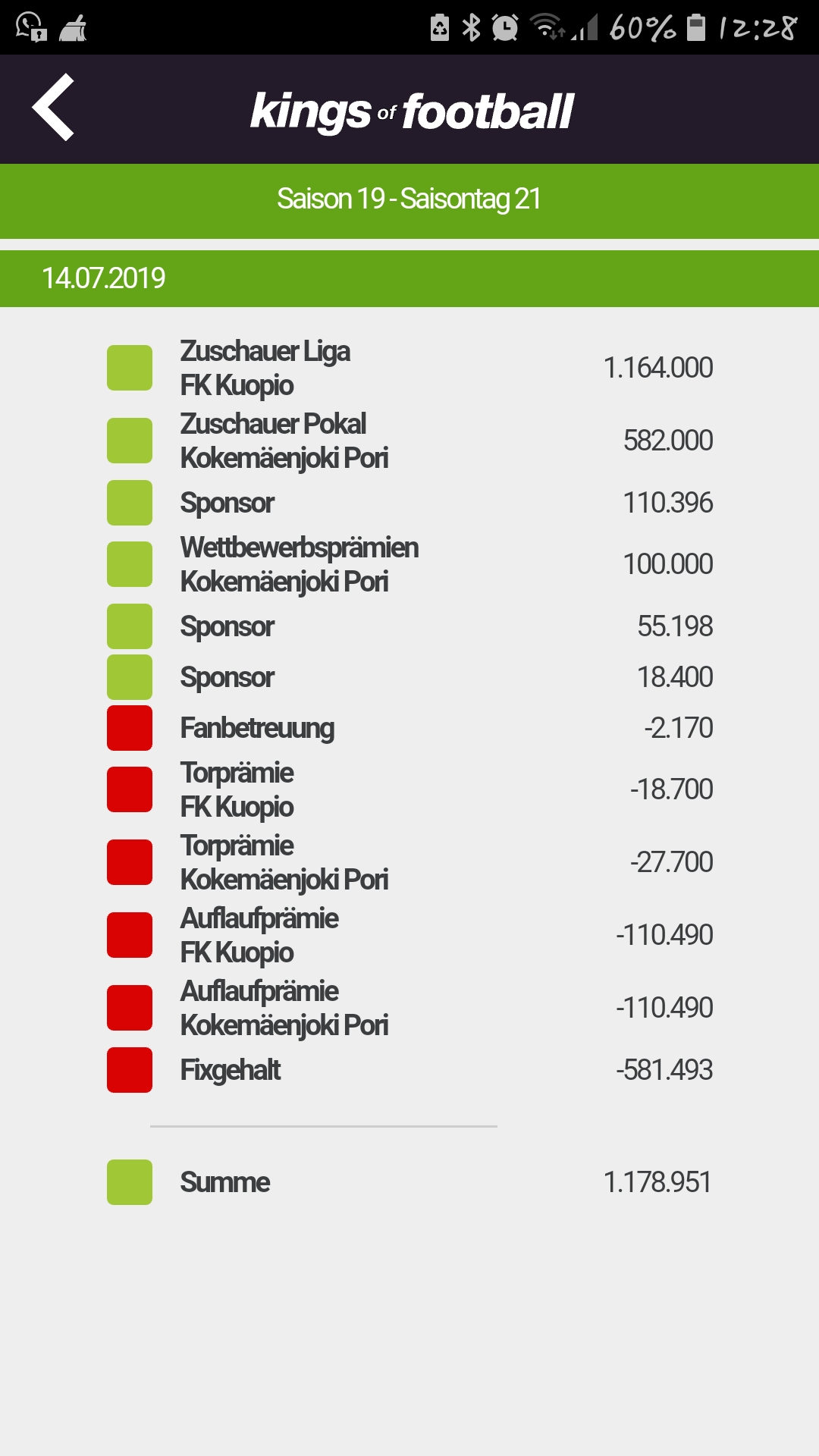
Task: Tap the Wi-Fi signal icon
Action: [547, 27]
